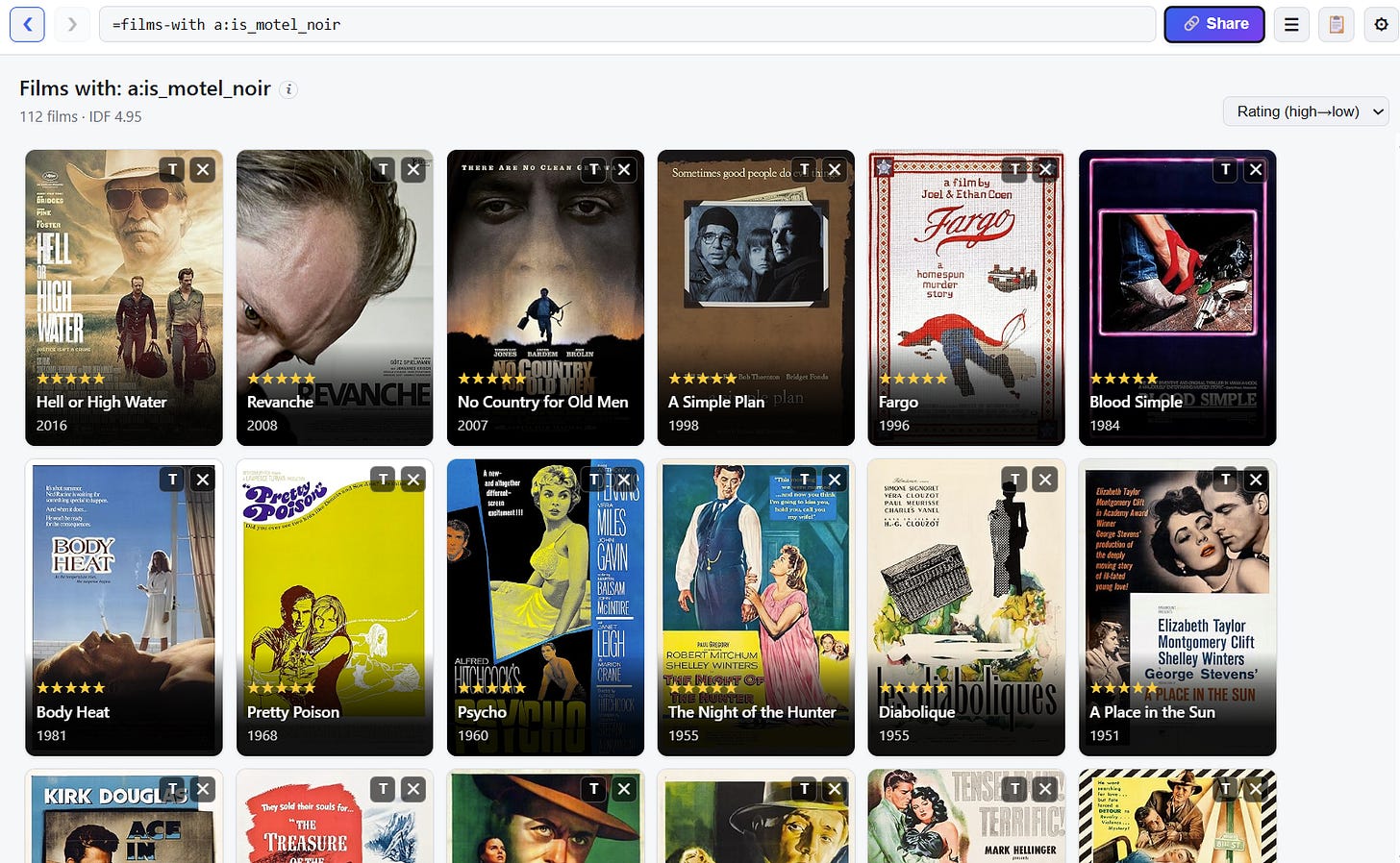Image resolution: width=1400 pixels, height=863 pixels.
Task: Click the year 1960 under Psycho
Action: (473, 735)
